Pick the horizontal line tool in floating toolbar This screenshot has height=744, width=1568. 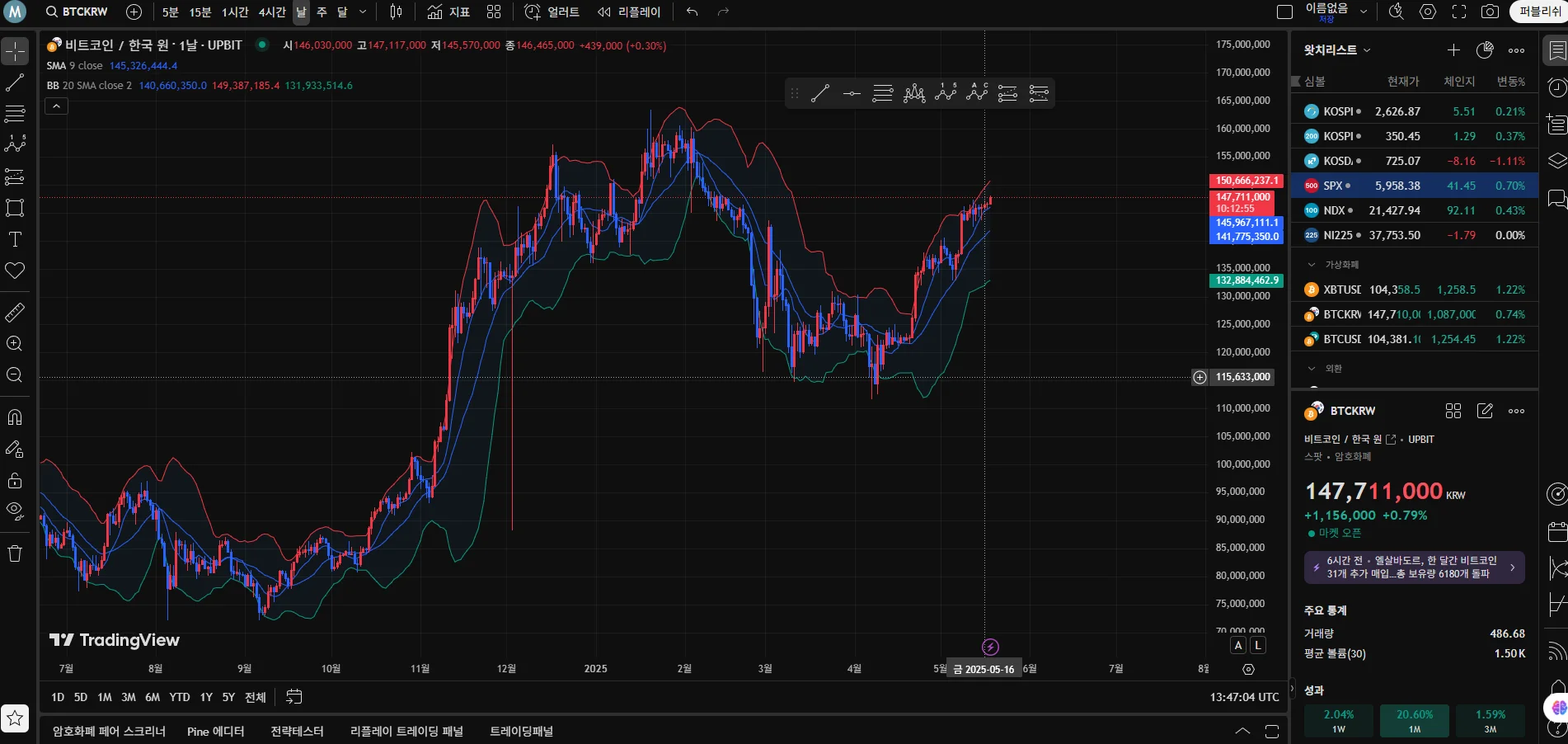[x=852, y=93]
